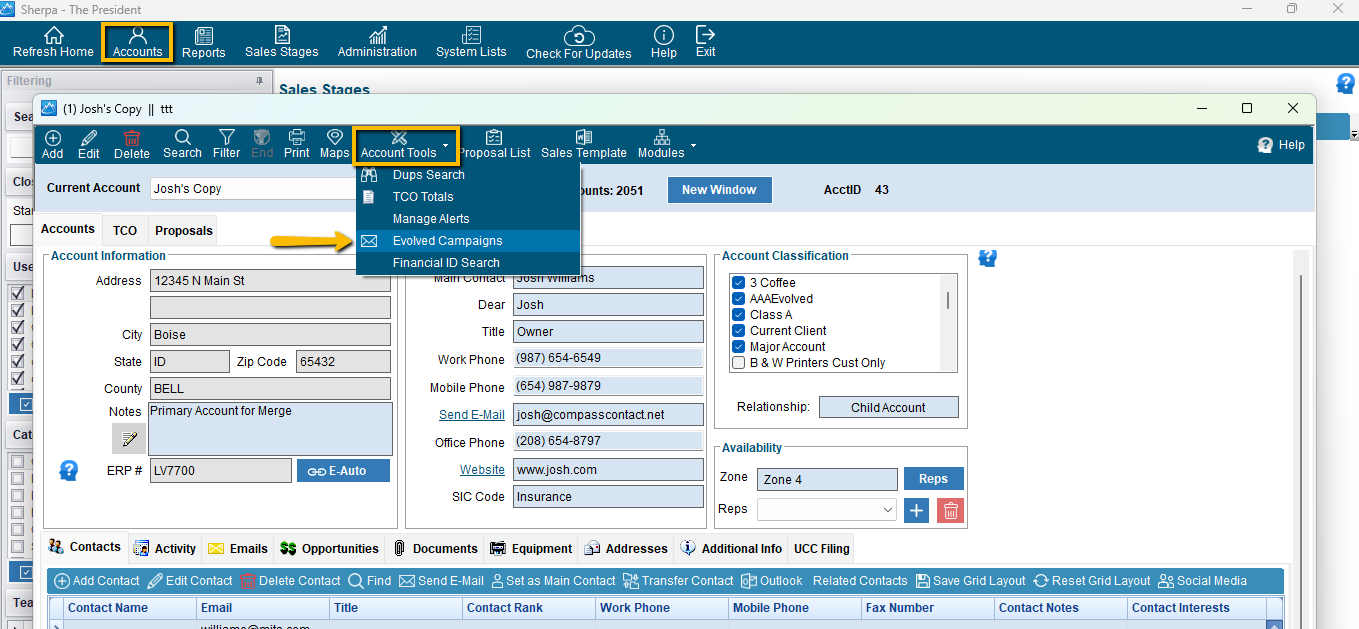Click the Send E-Mail link
Screen dimensions: 1359x629
click(x=472, y=415)
